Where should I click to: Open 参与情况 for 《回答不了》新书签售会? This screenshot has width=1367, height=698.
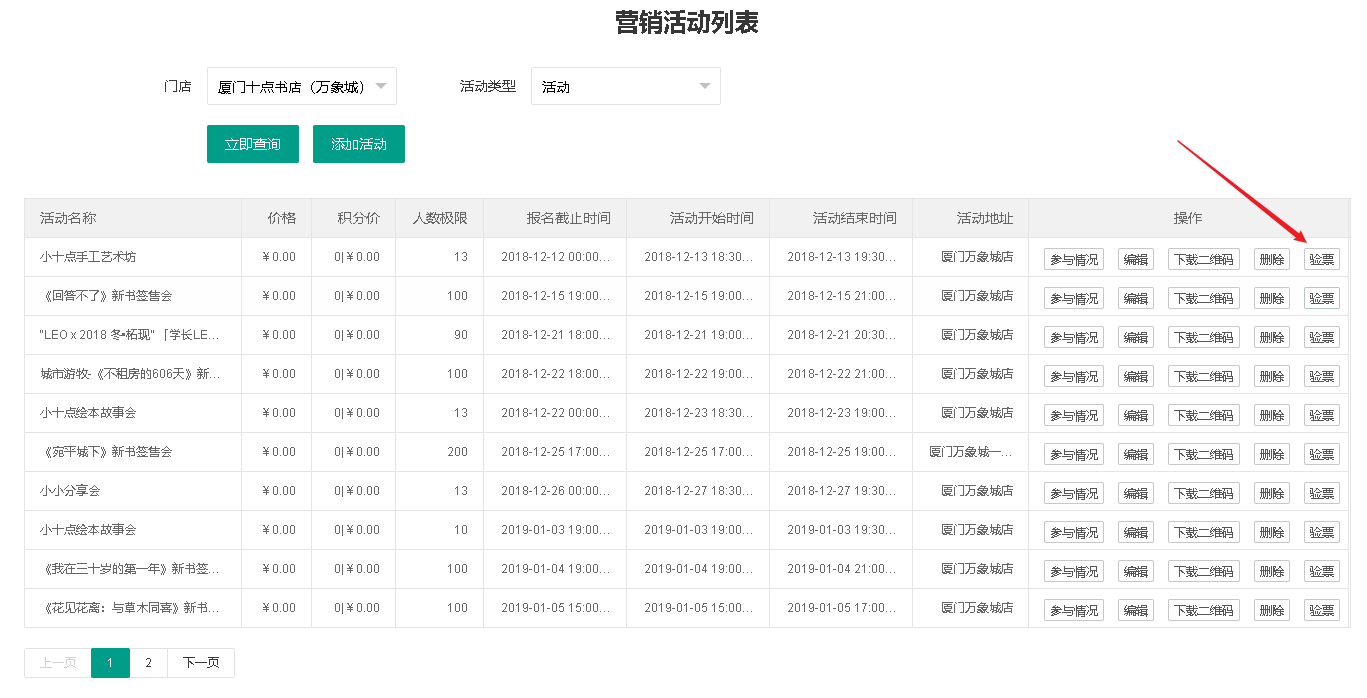pos(1073,298)
